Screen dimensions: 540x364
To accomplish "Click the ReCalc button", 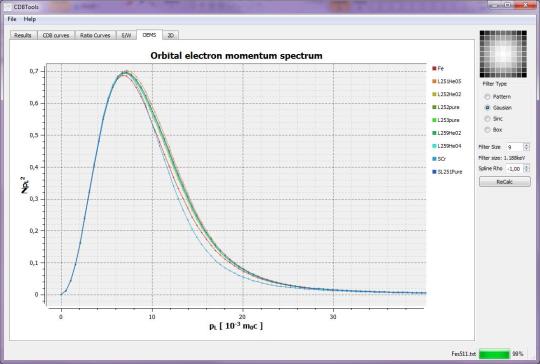I will click(x=505, y=182).
